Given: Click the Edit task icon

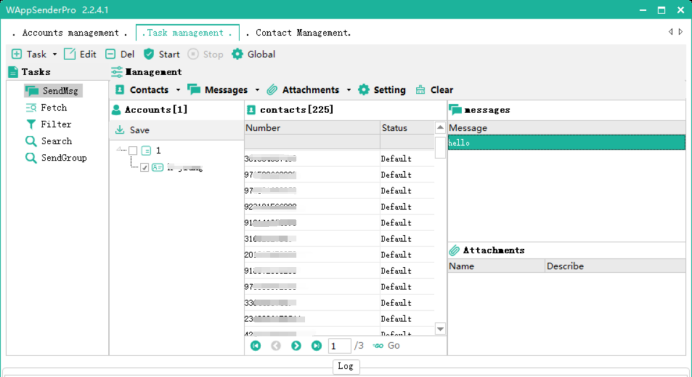Looking at the screenshot, I should 70,54.
